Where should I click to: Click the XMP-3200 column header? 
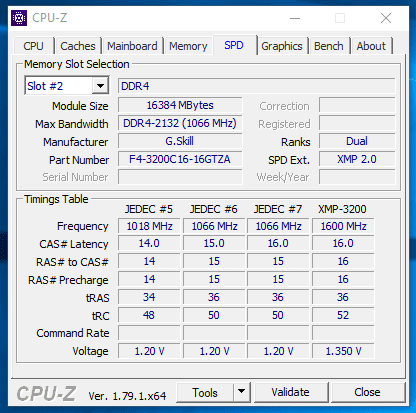342,209
